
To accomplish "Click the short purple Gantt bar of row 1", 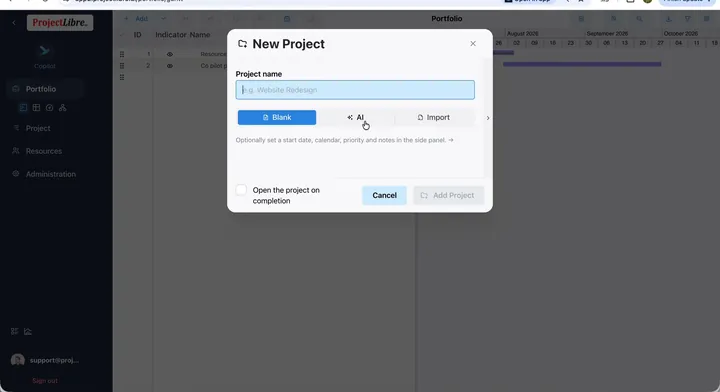I will 503,53.
